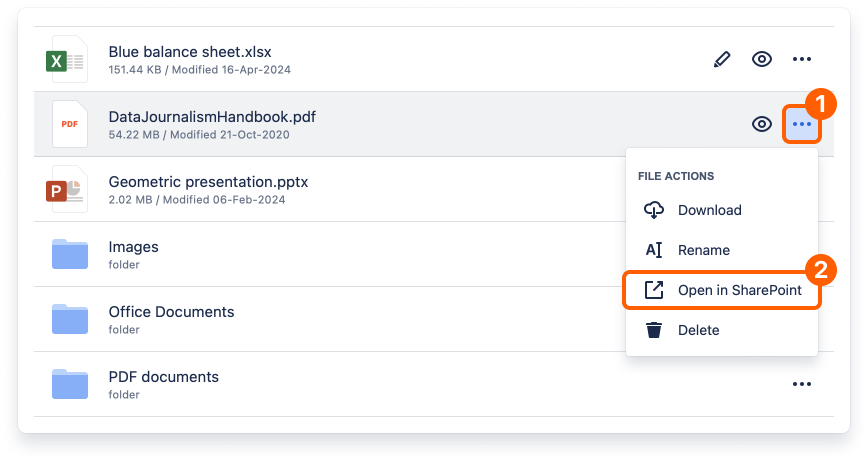
Task: Click the PowerPoint file icon
Action: coord(70,189)
